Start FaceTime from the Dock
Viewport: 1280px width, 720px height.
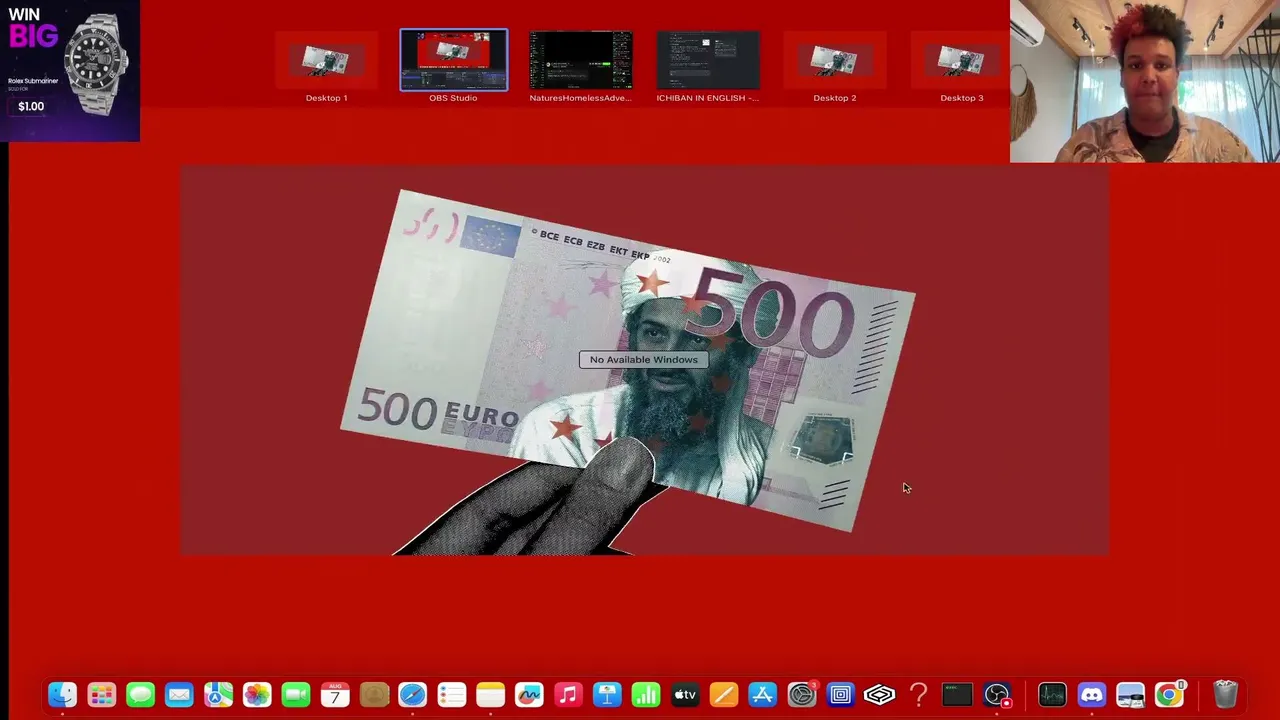[x=296, y=695]
